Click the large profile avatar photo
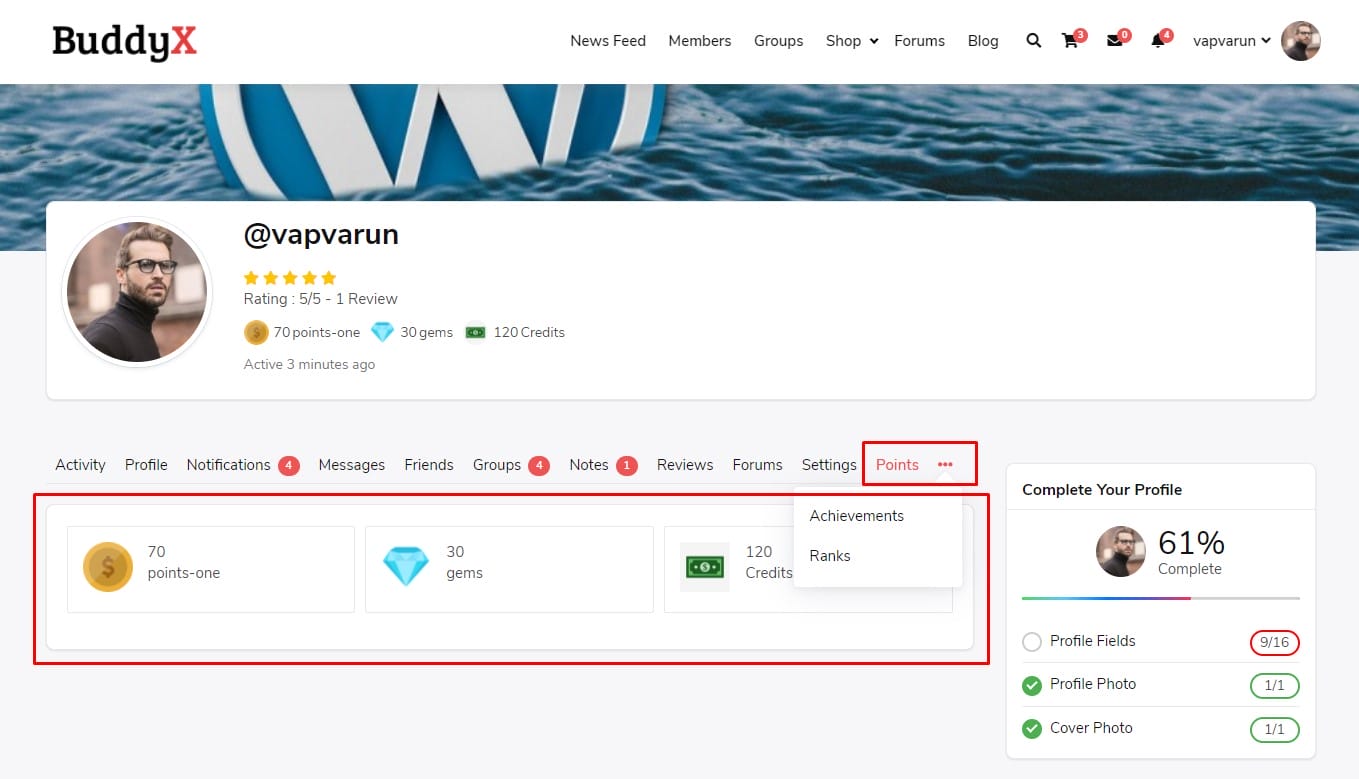 [137, 292]
